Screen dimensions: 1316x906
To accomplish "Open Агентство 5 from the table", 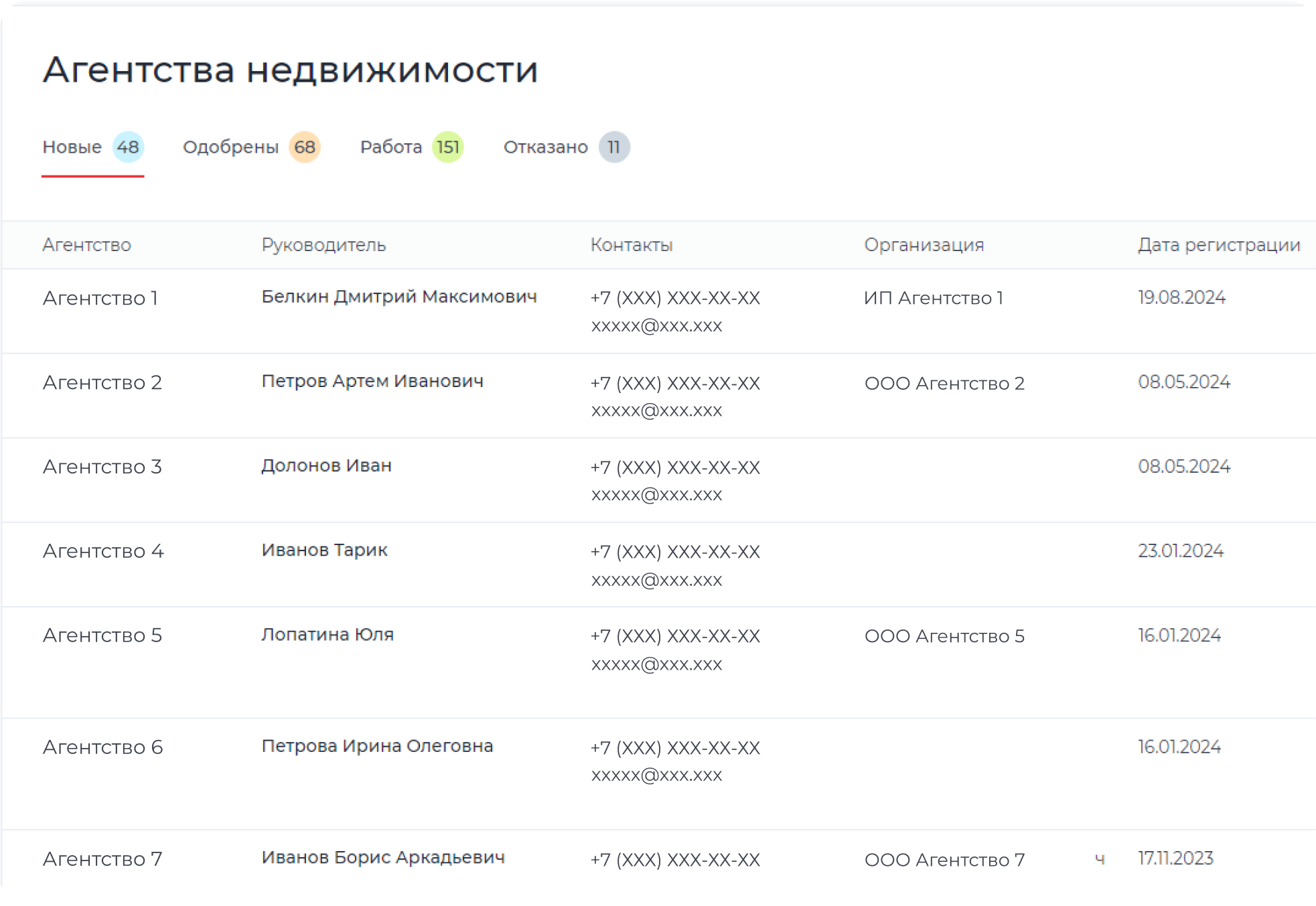I will [x=102, y=635].
